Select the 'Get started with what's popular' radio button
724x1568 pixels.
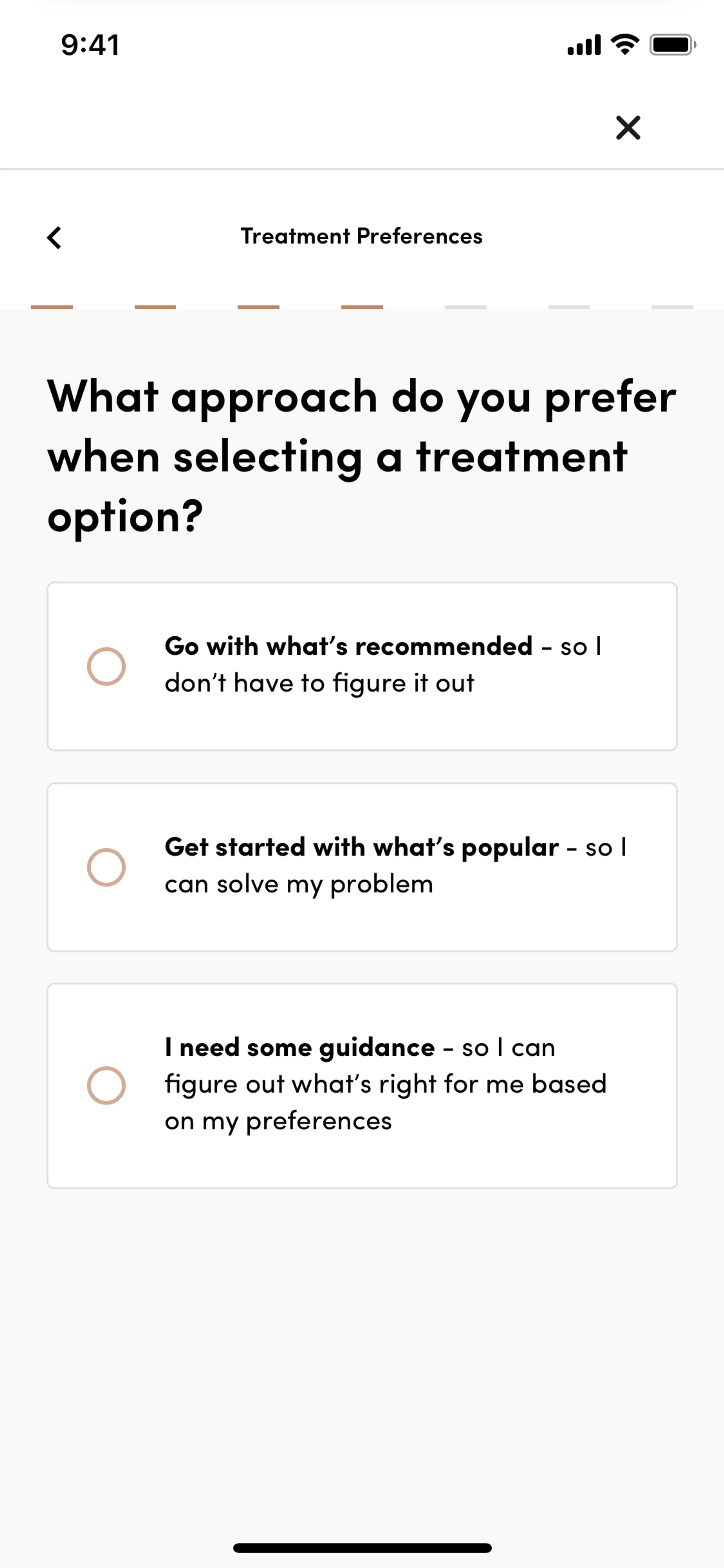106,867
